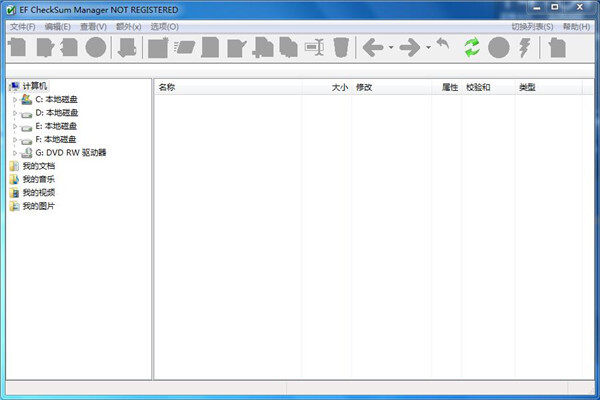Sort by the 校验和 column header

[488, 87]
